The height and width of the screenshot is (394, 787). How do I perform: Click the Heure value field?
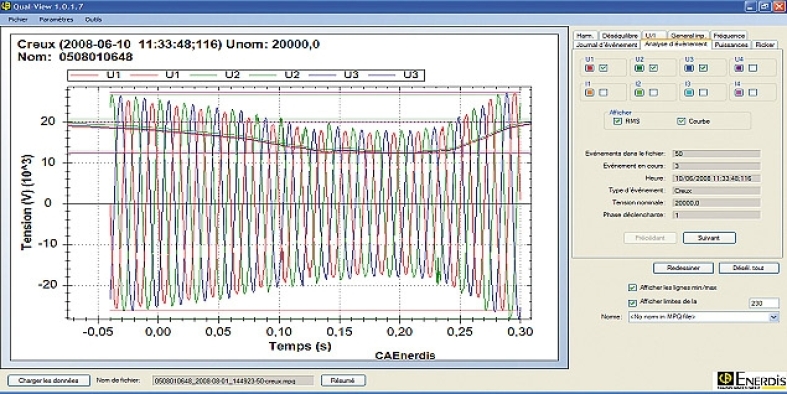click(716, 178)
